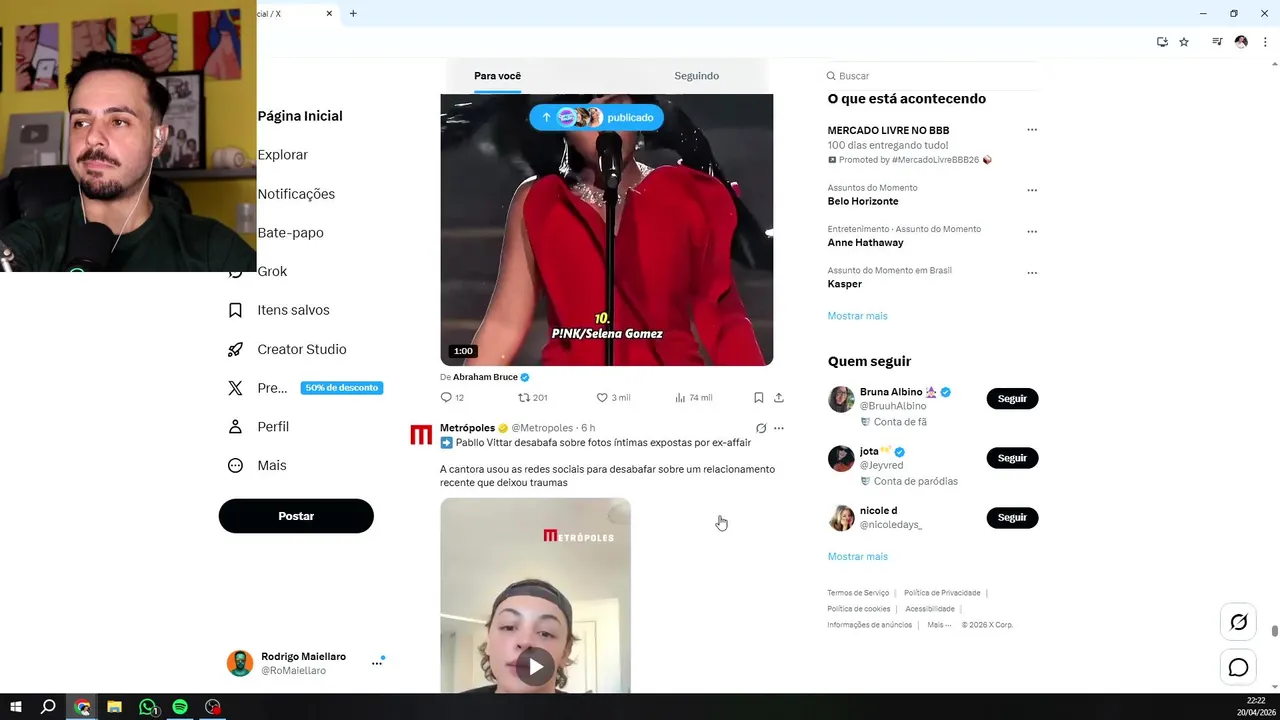The image size is (1280, 720).
Task: Follow nicole d
Action: pos(1012,517)
